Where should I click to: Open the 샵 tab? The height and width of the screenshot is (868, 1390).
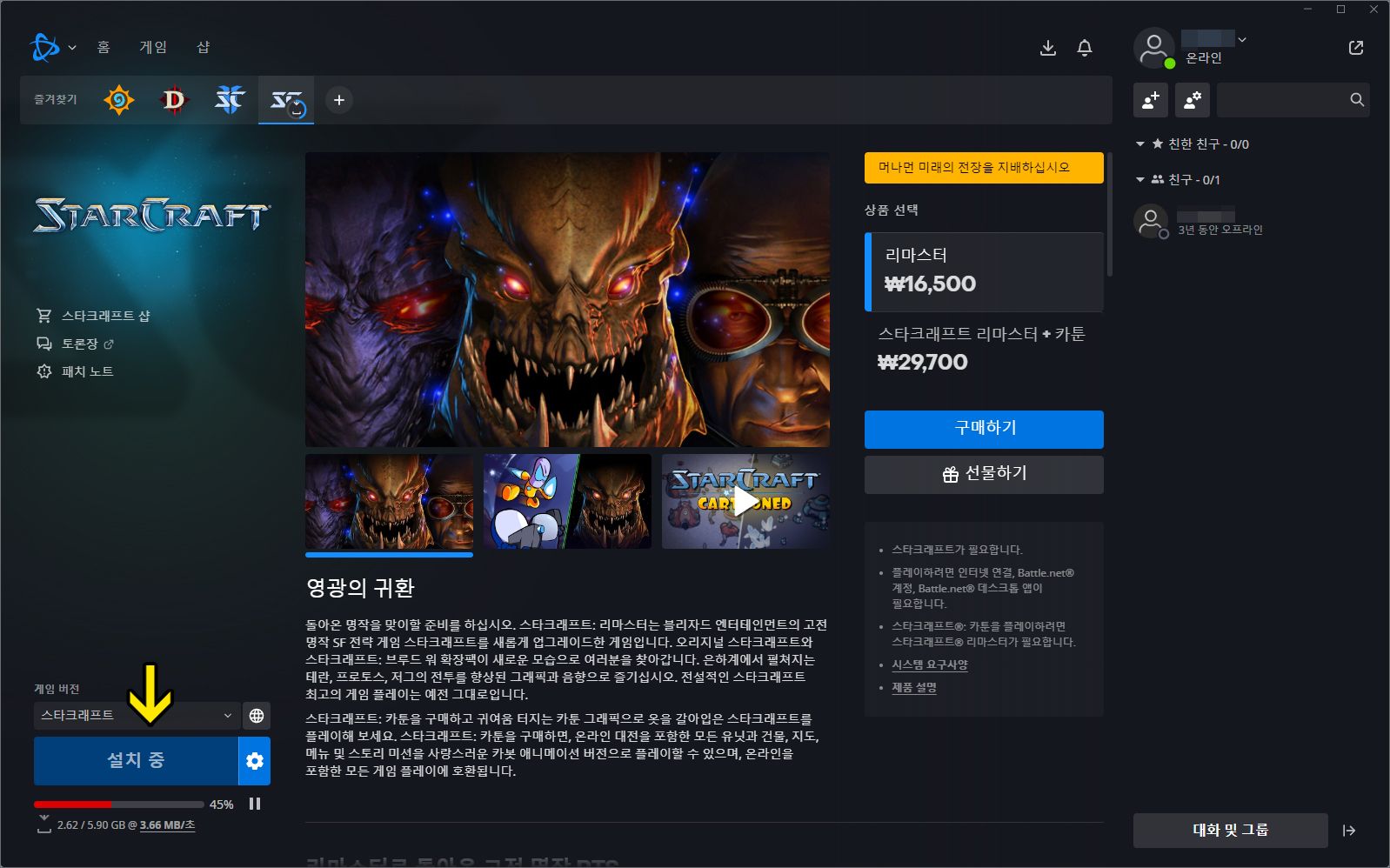[204, 47]
